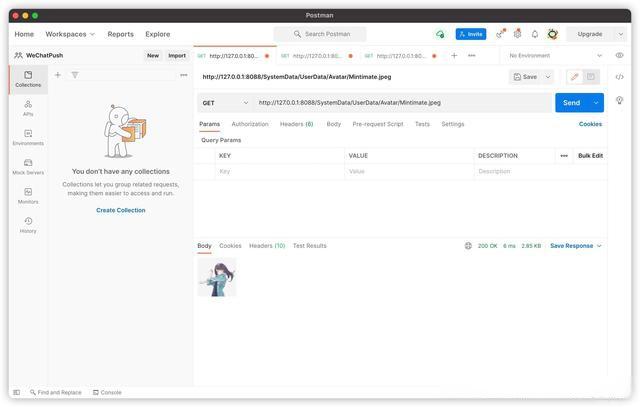Open the Mock Servers sidebar panel
This screenshot has height=407, width=640.
click(x=28, y=167)
